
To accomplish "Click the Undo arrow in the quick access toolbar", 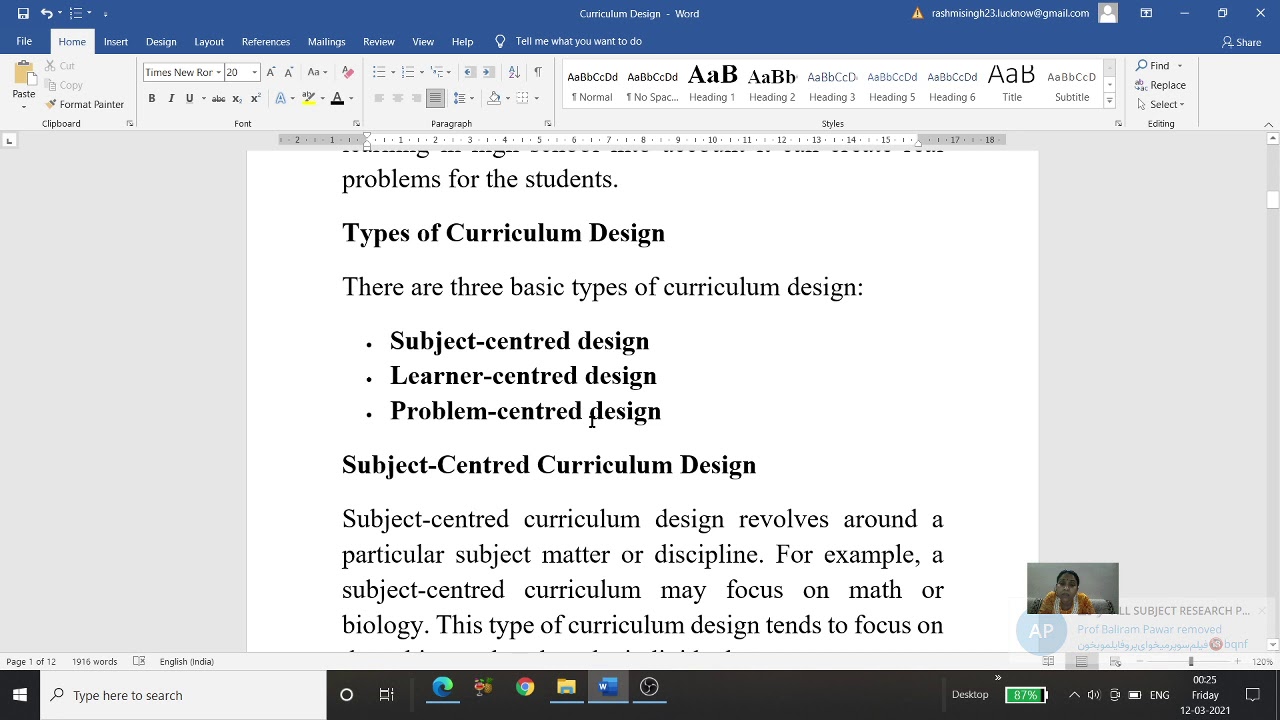I will pos(46,13).
